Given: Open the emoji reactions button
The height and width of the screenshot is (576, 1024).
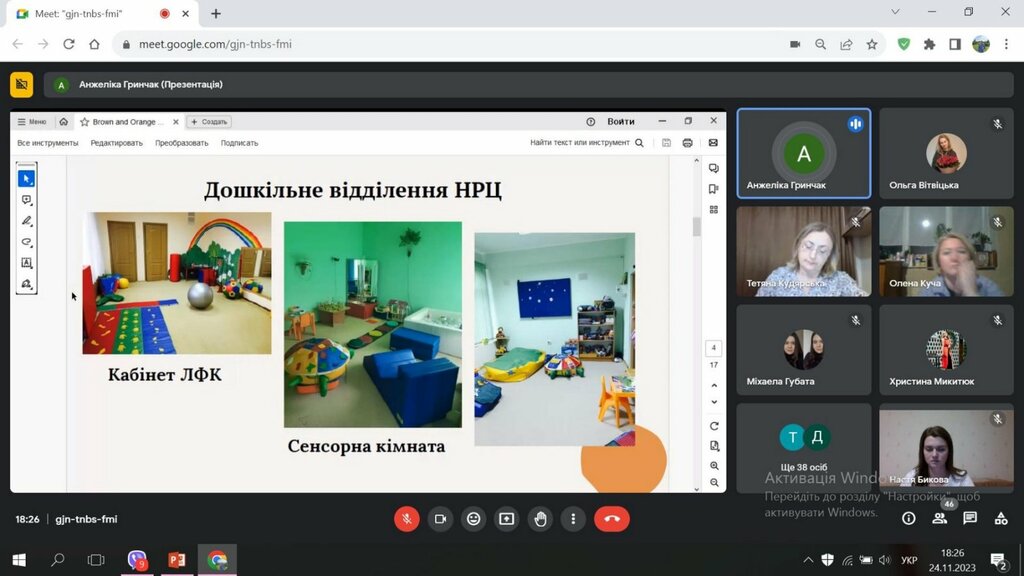Looking at the screenshot, I should tap(473, 519).
